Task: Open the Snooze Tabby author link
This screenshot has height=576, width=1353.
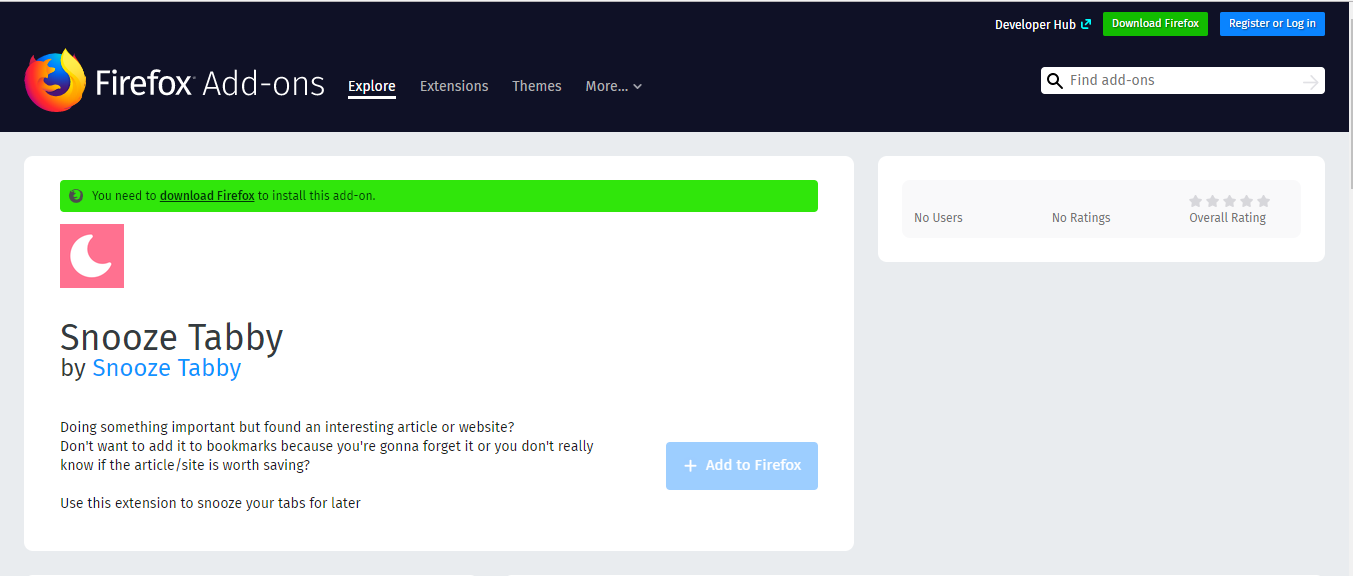Action: (x=167, y=368)
